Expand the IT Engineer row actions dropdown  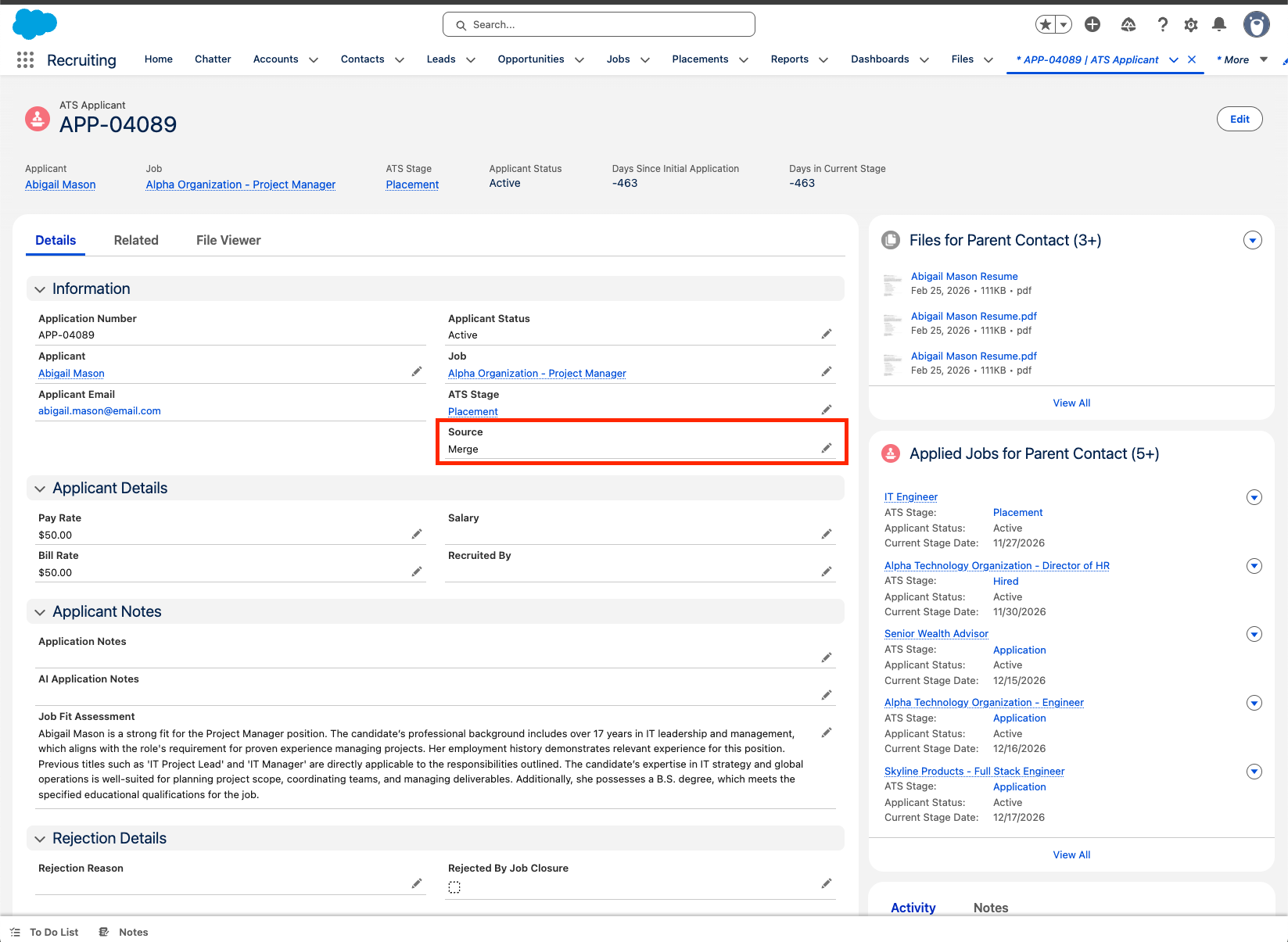(1254, 497)
